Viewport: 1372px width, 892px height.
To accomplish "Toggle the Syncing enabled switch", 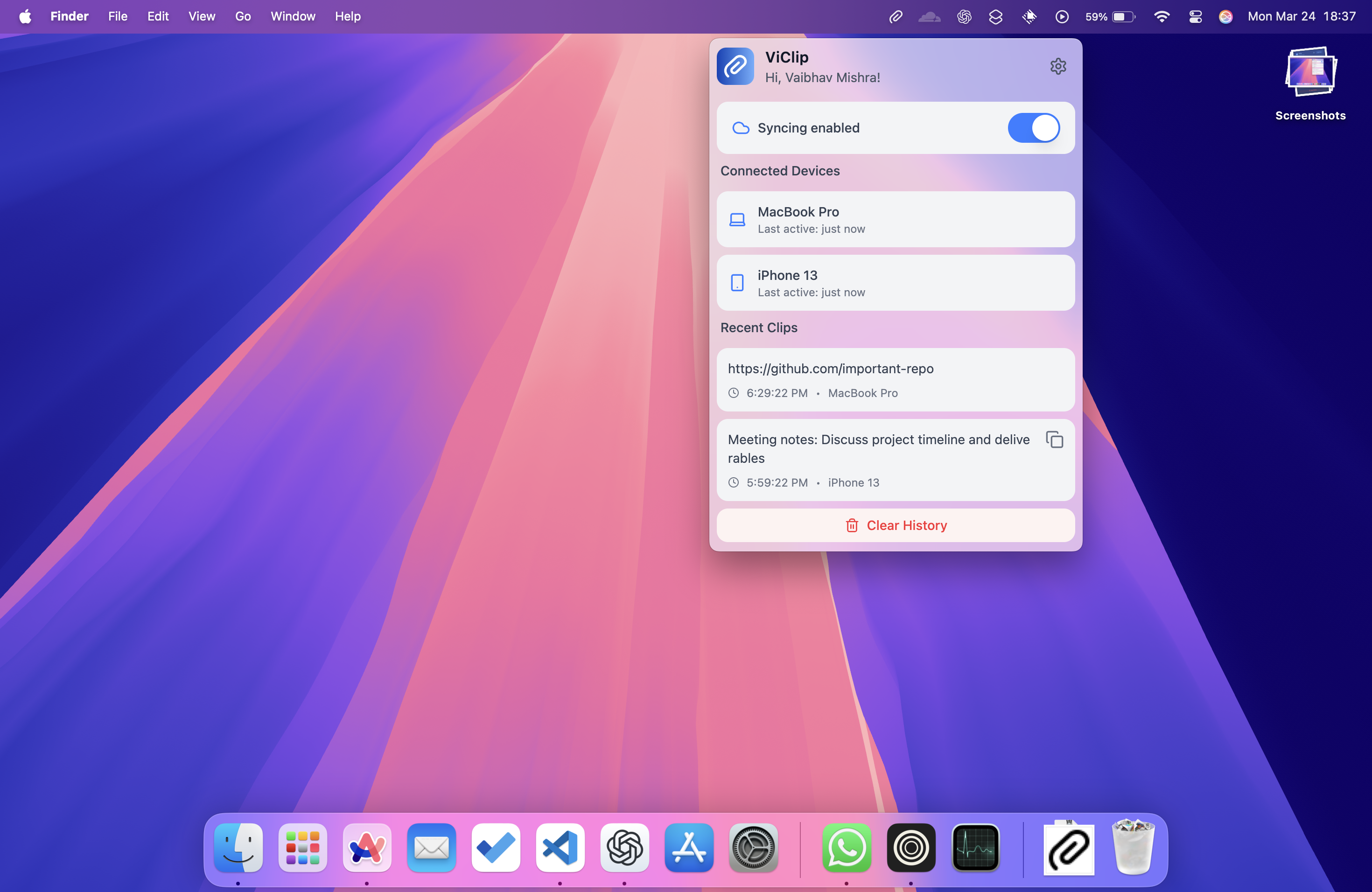I will point(1033,128).
